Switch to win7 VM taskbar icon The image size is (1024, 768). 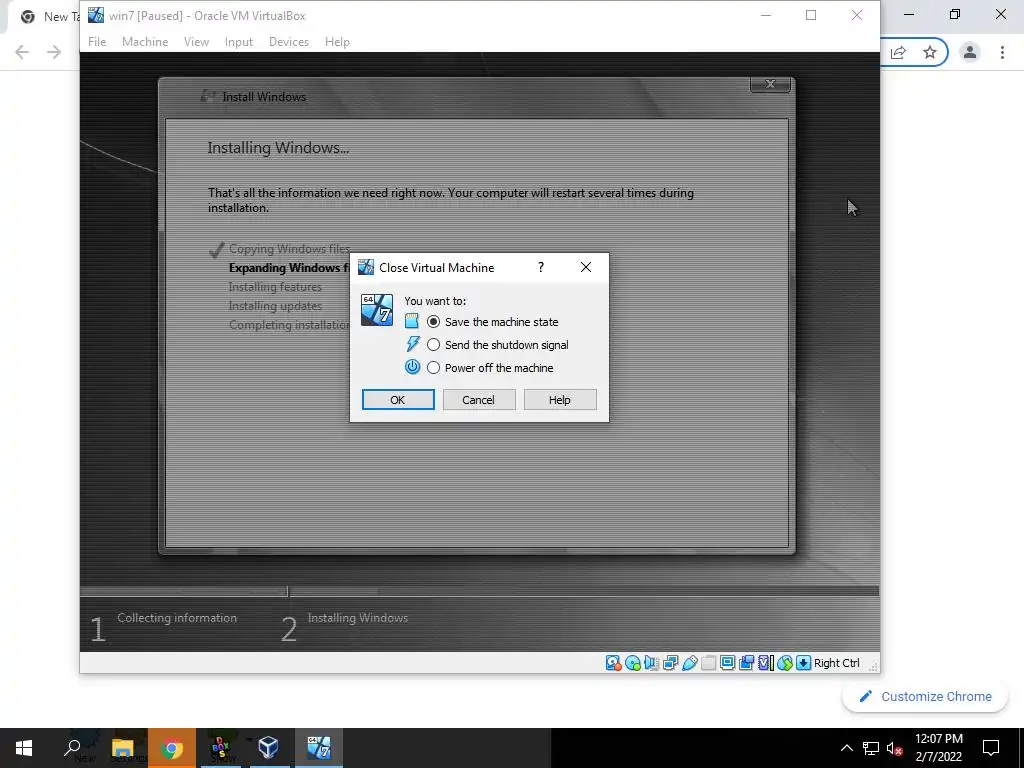319,748
